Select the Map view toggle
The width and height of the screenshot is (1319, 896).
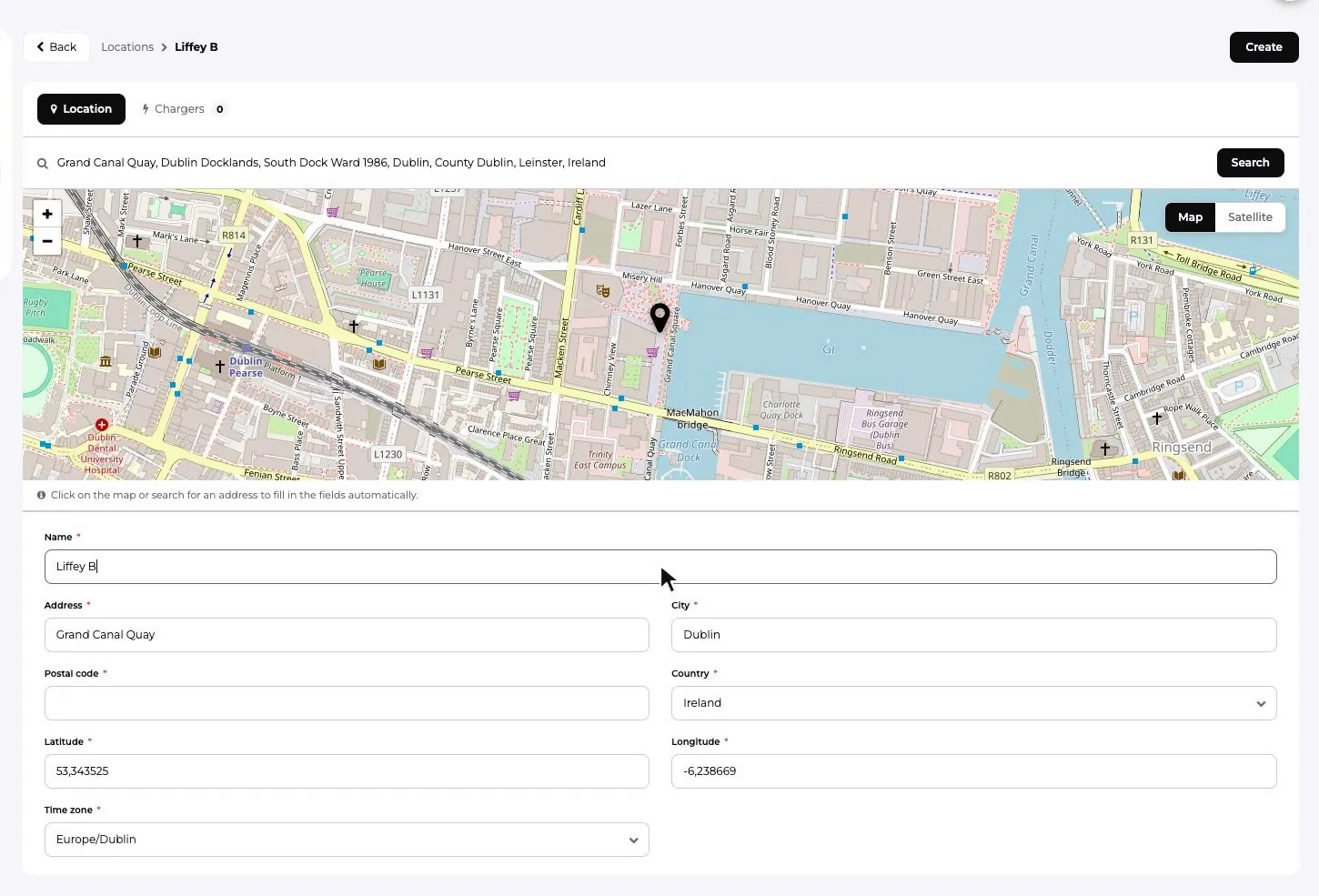[x=1190, y=217]
